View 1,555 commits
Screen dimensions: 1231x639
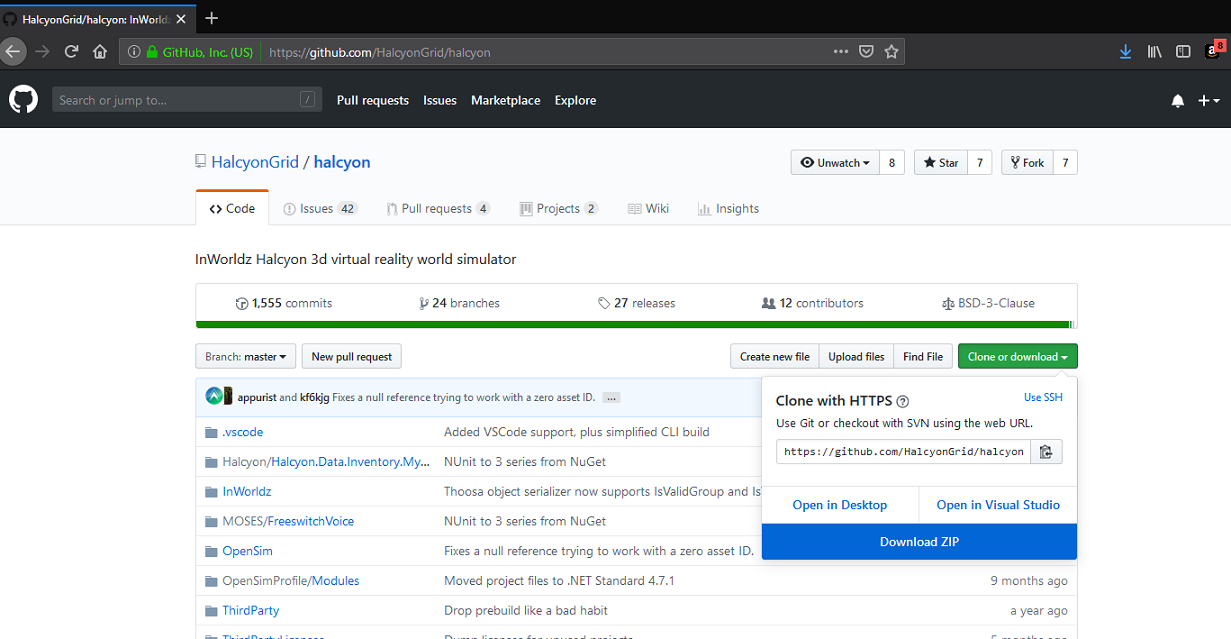click(284, 303)
